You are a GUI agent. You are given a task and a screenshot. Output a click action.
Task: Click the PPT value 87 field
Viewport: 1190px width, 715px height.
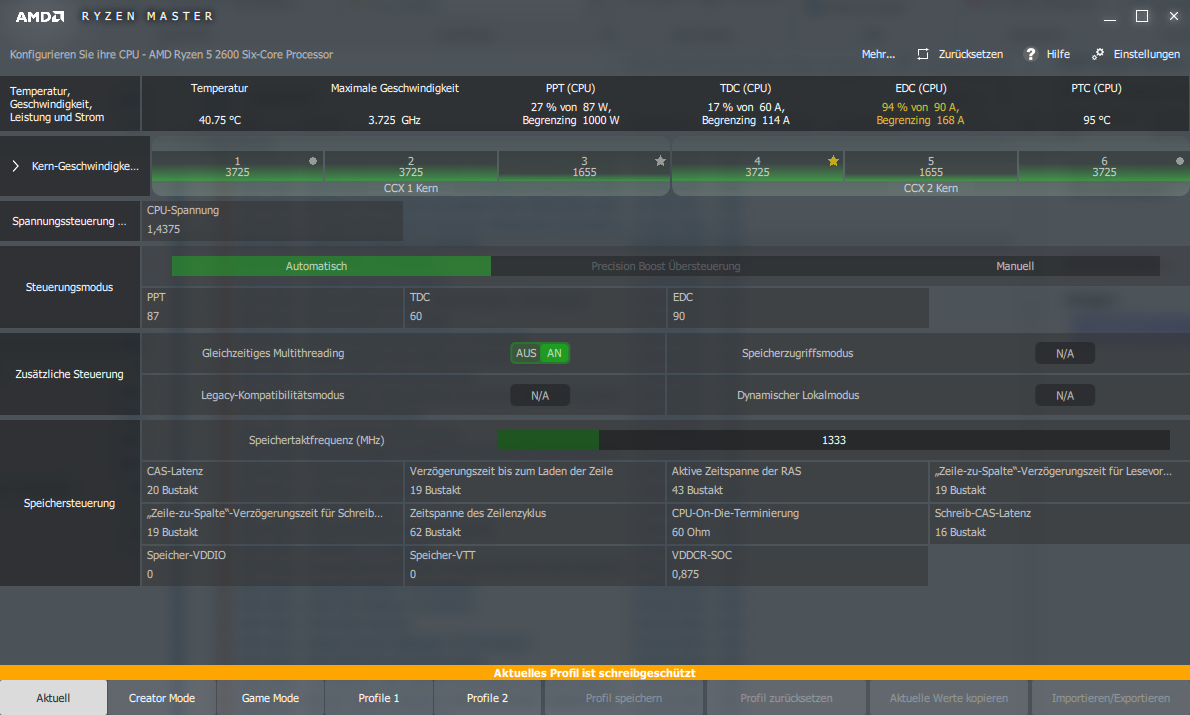point(272,307)
